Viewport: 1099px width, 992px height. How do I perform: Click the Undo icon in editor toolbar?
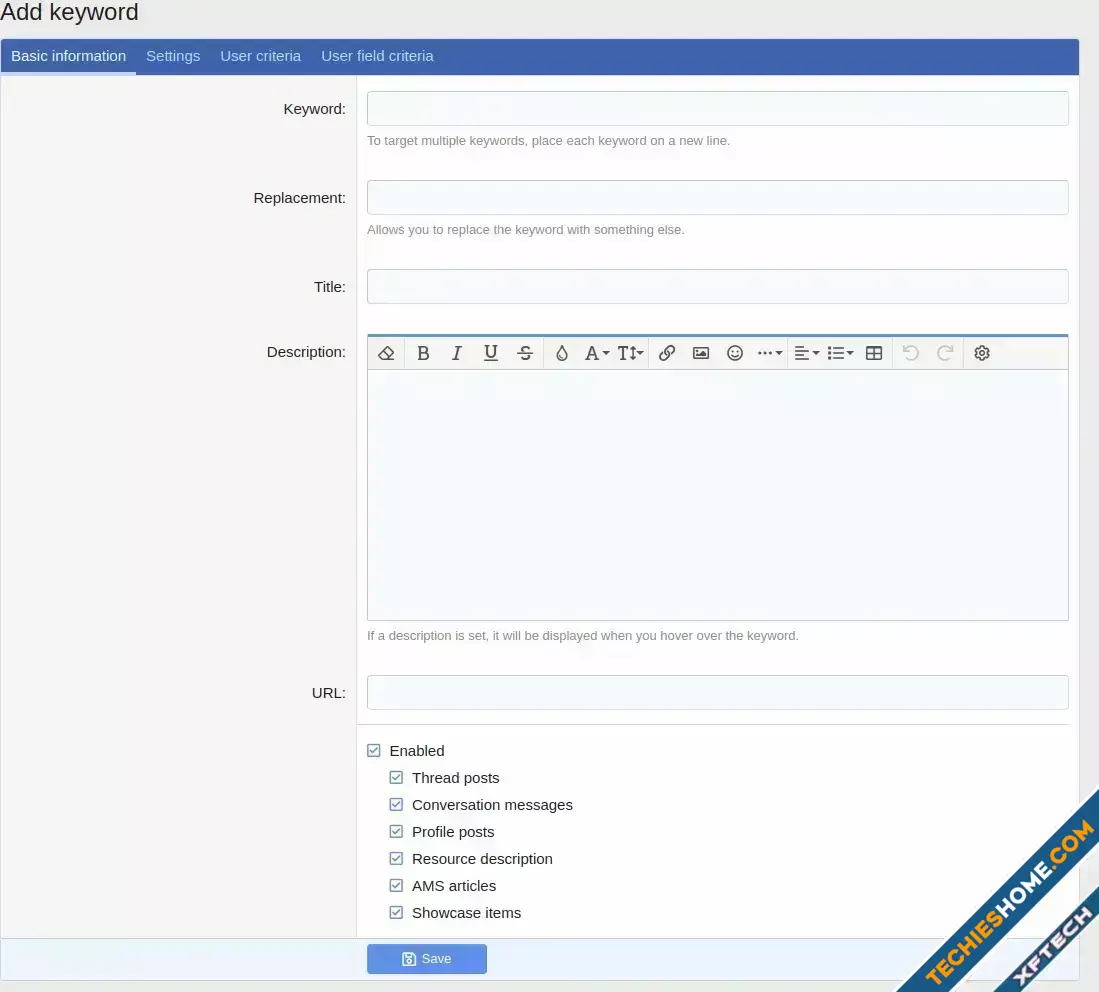(x=910, y=353)
